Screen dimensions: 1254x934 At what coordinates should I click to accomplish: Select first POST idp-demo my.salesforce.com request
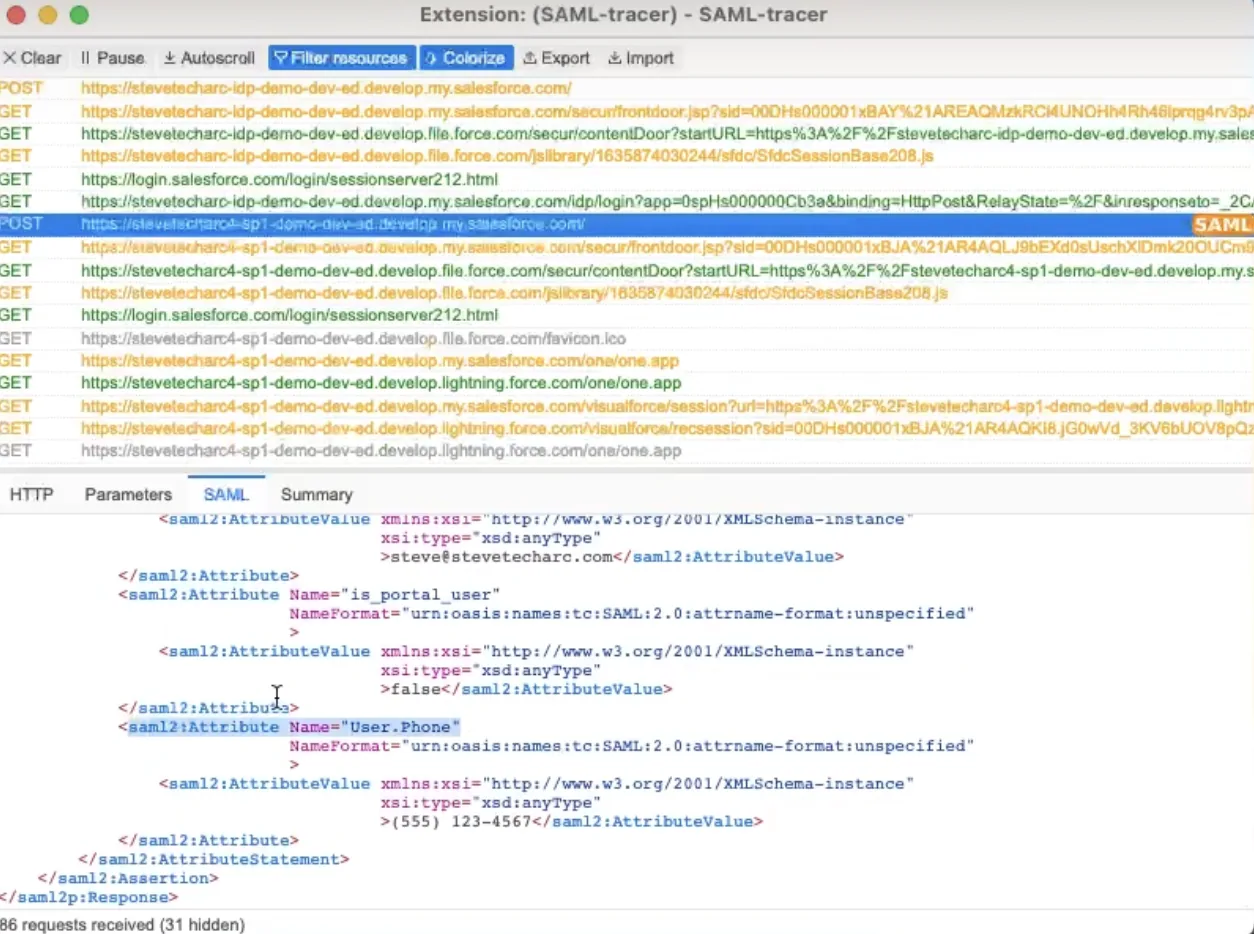pyautogui.click(x=627, y=88)
